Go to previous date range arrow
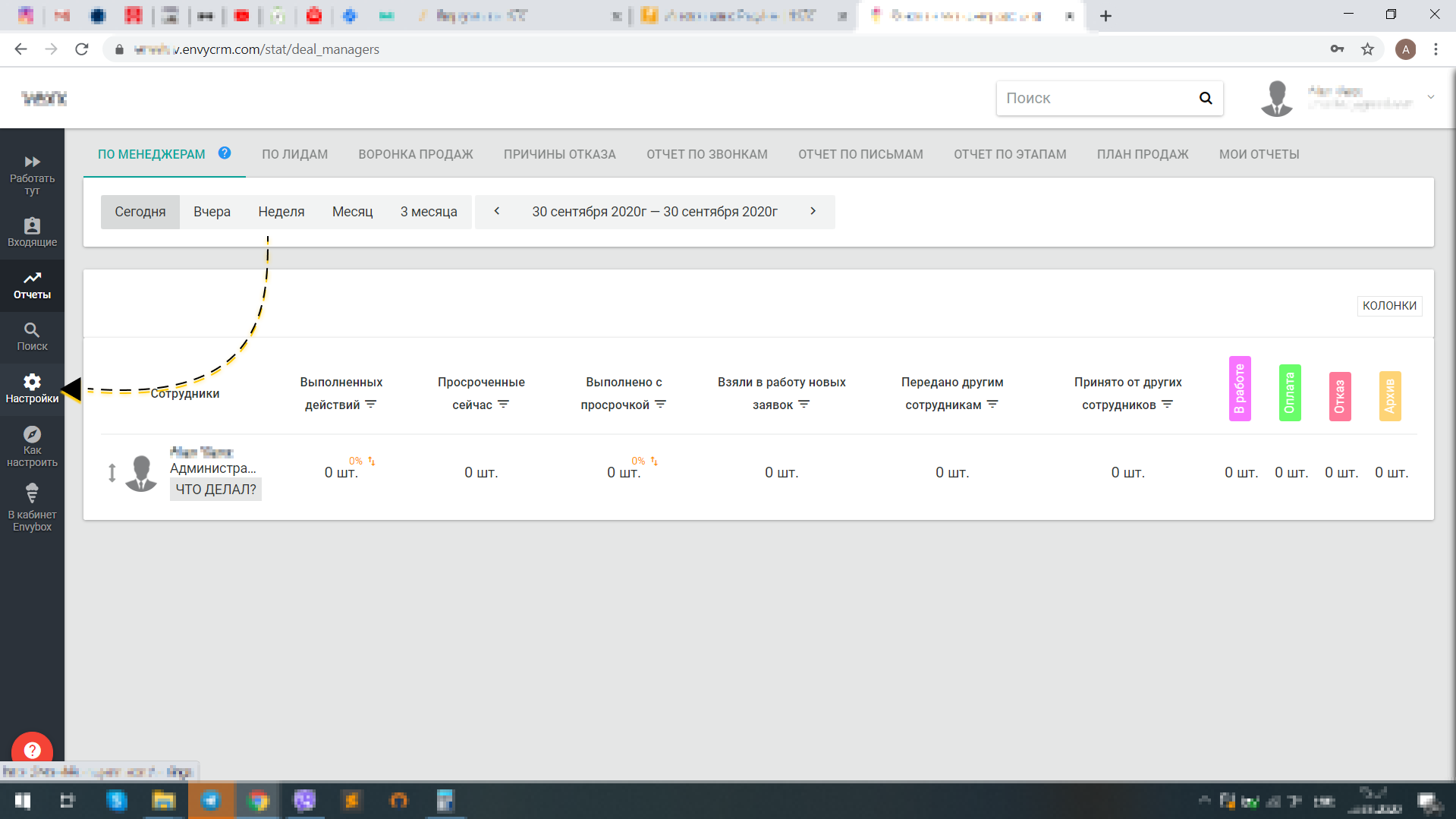This screenshot has height=819, width=1456. 497,211
